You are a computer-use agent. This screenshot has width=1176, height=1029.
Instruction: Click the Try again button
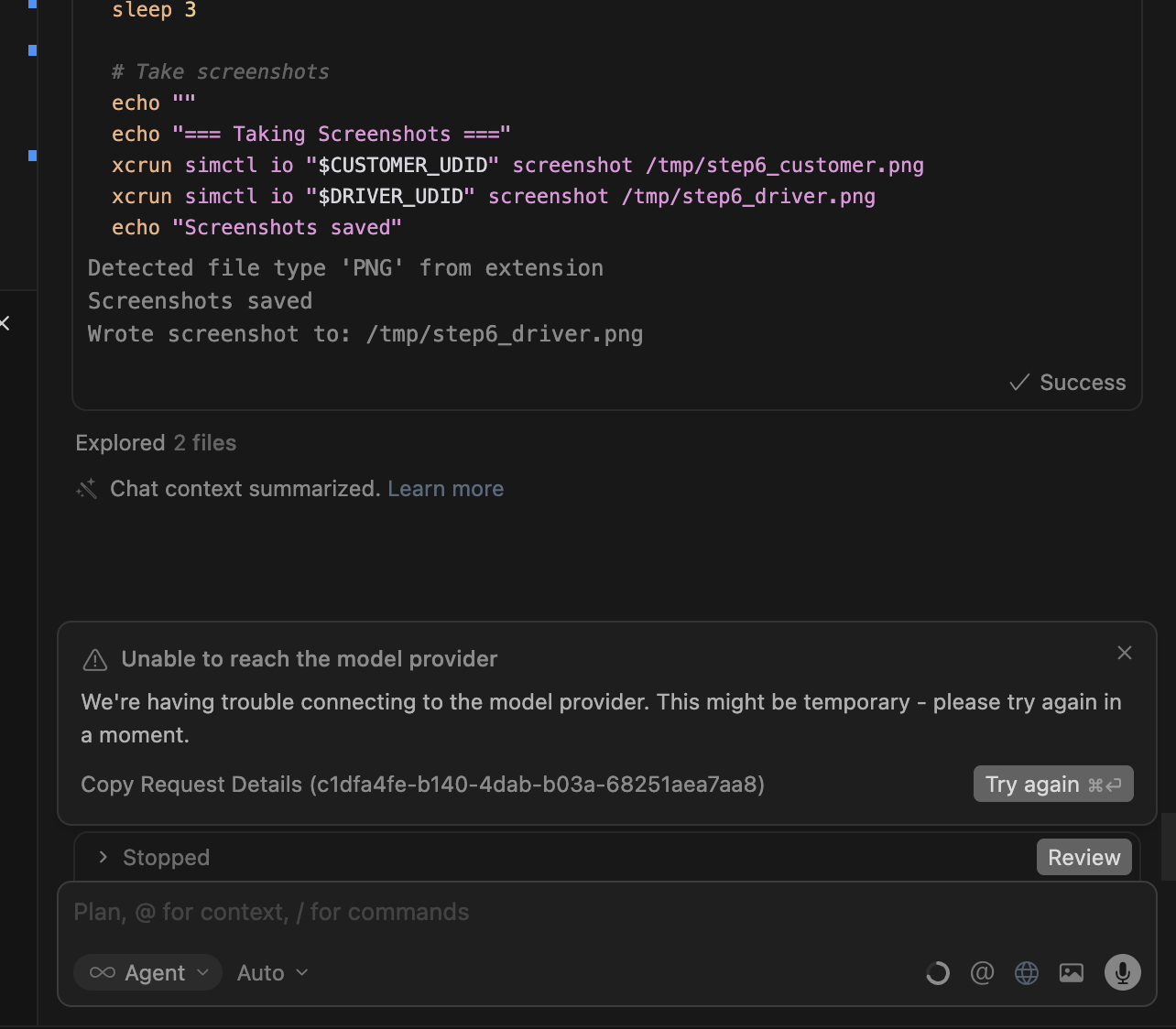pyautogui.click(x=1052, y=785)
